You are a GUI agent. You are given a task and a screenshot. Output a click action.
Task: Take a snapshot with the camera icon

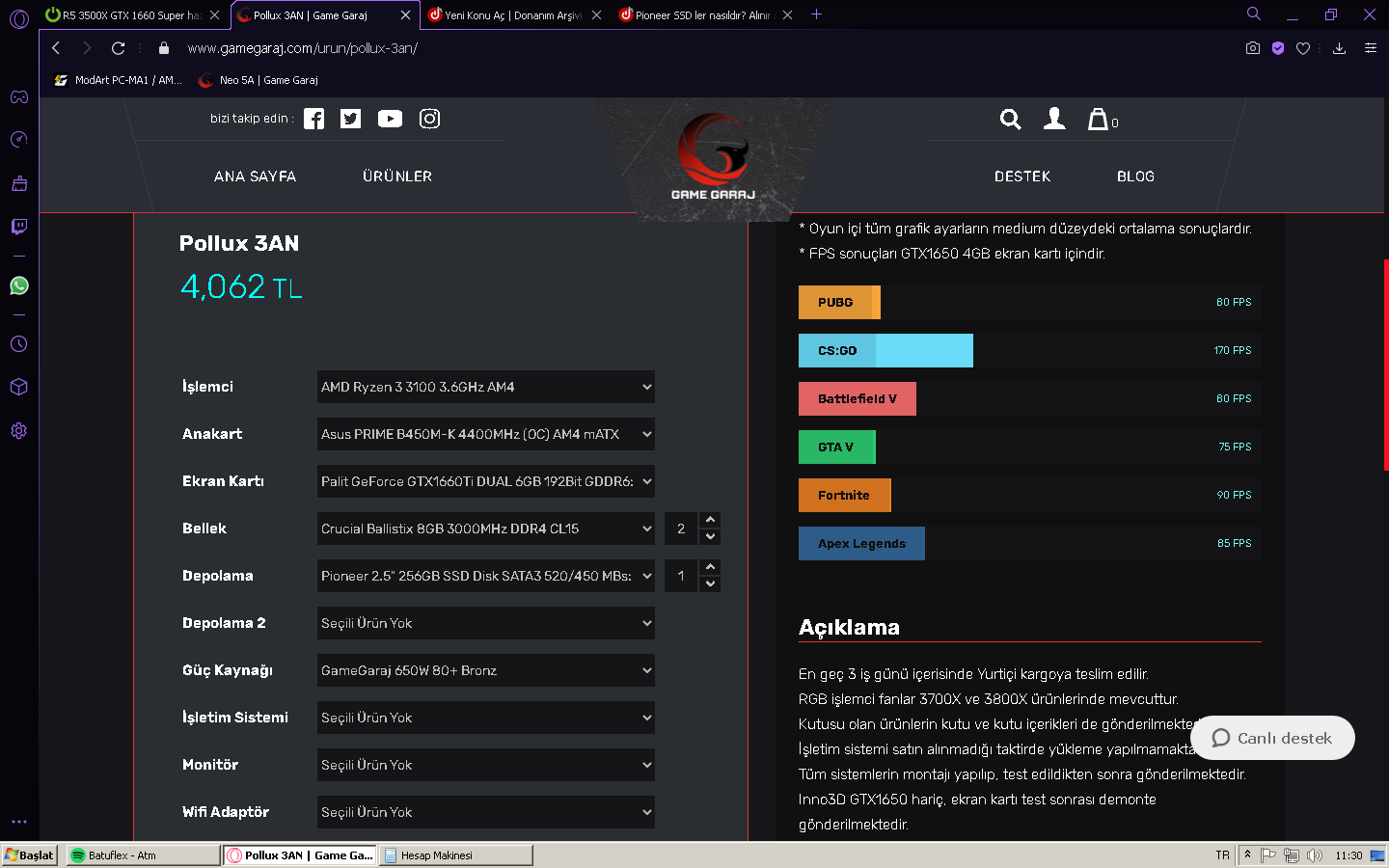point(1253,48)
